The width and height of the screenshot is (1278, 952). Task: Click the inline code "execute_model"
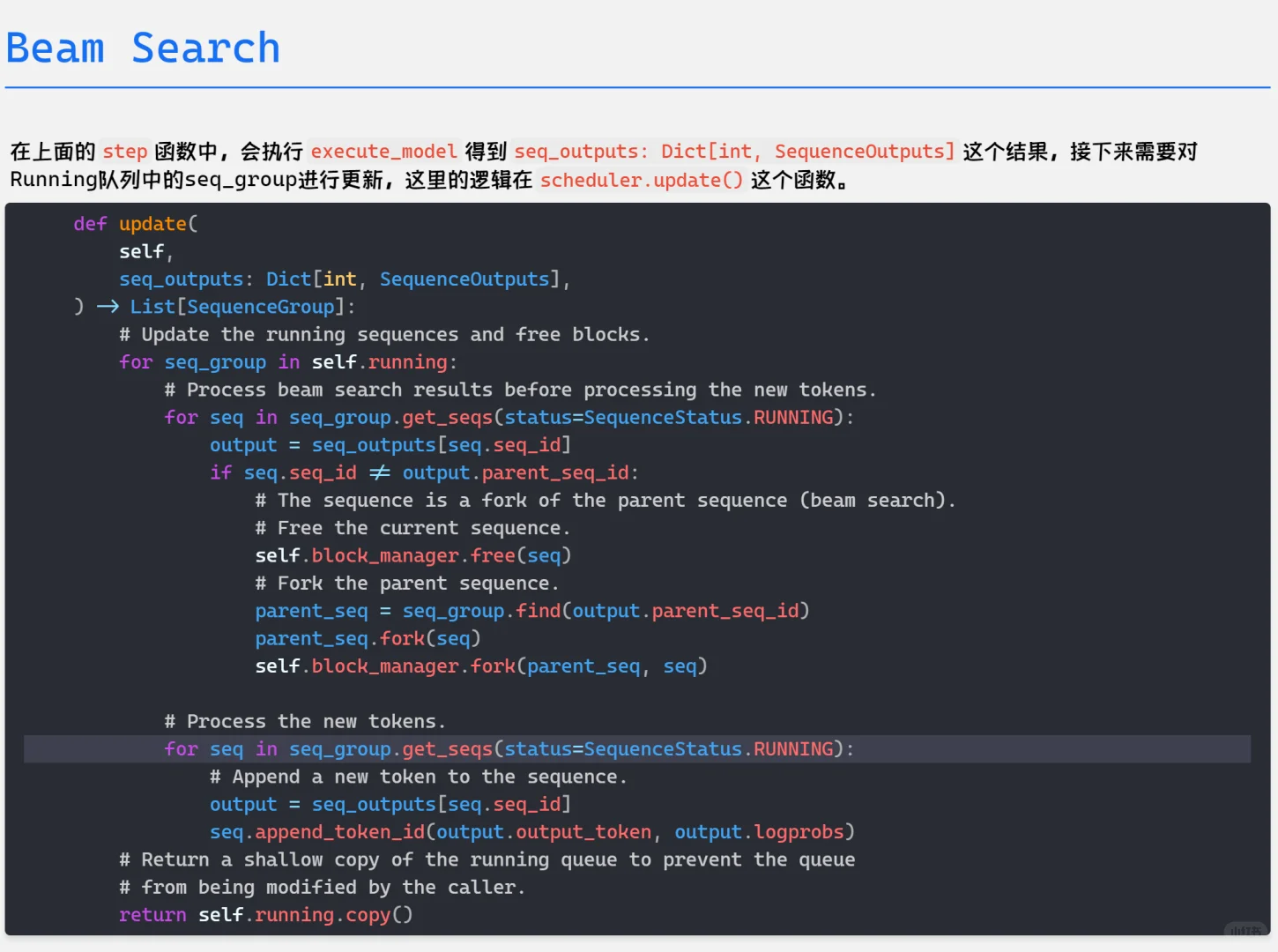click(383, 152)
